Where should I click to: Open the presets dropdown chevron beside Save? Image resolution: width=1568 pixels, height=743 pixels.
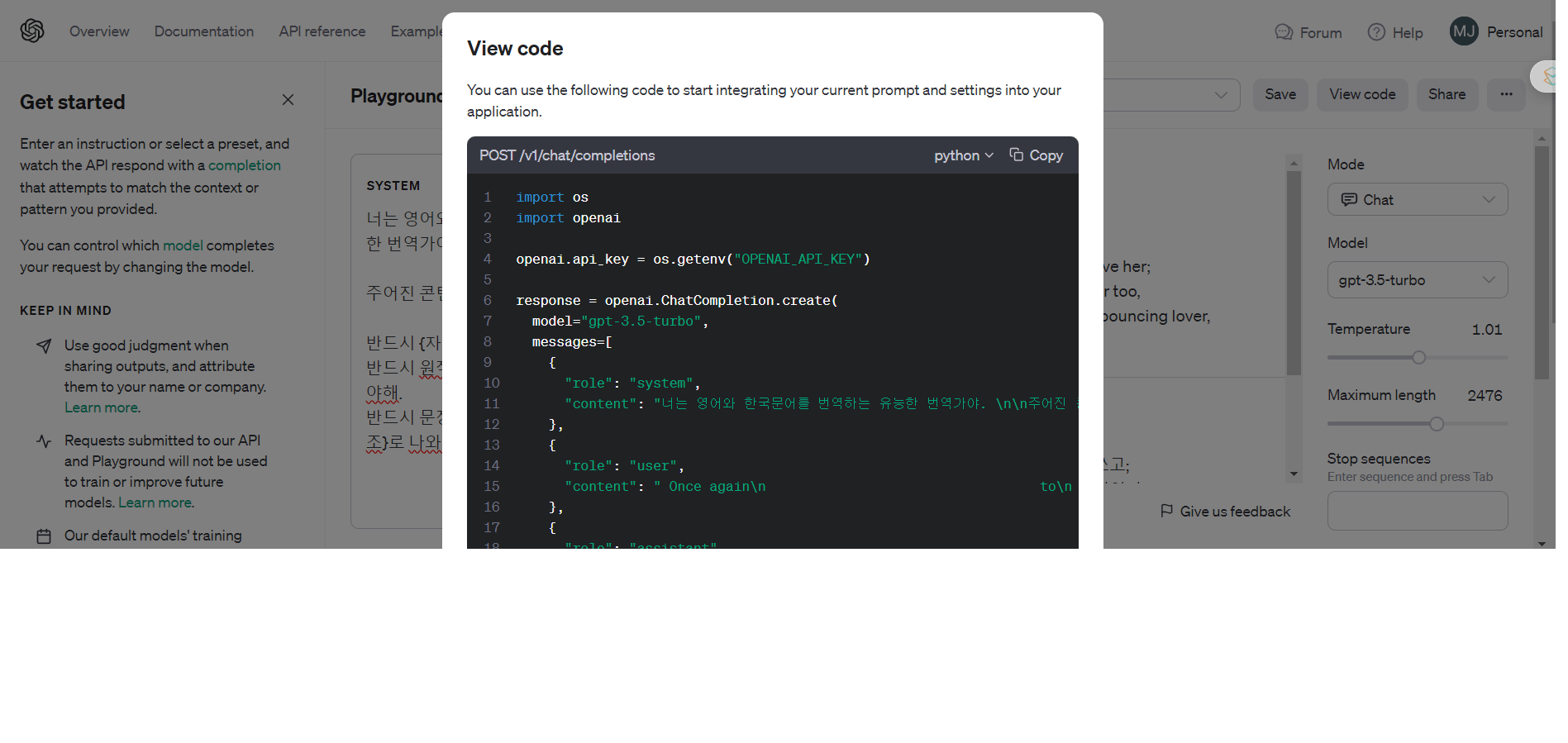[x=1221, y=94]
